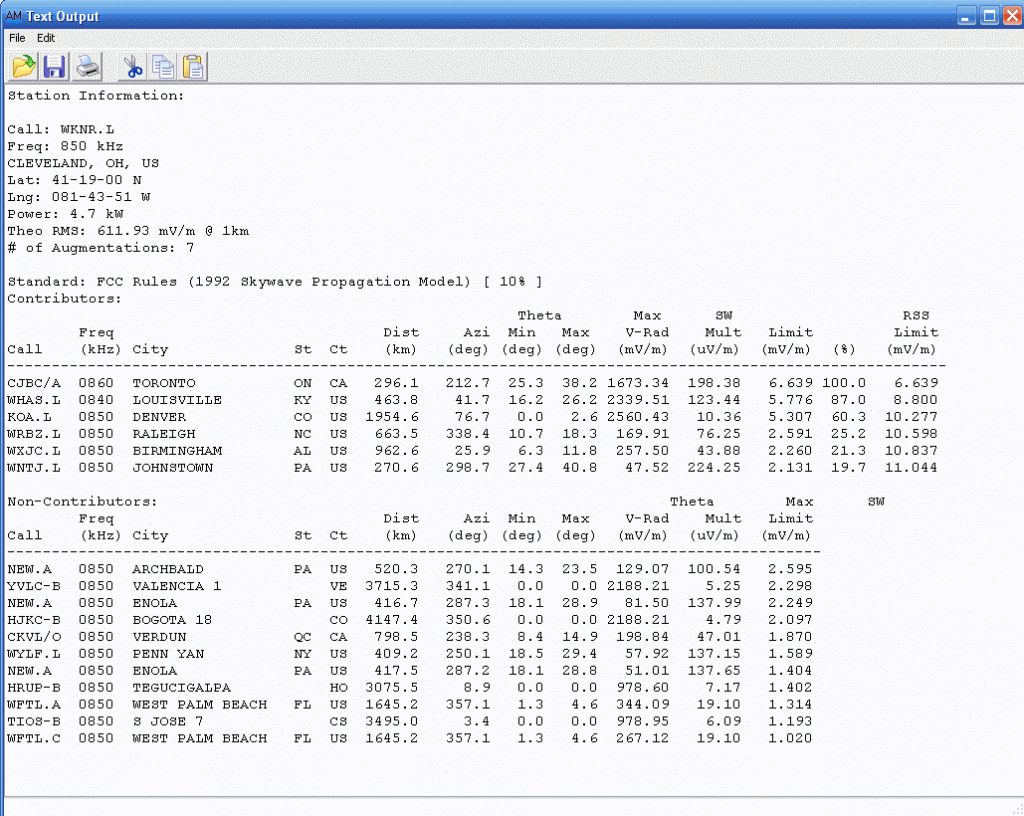Click the Non-Contributors heading text
This screenshot has height=816, width=1024.
click(82, 502)
